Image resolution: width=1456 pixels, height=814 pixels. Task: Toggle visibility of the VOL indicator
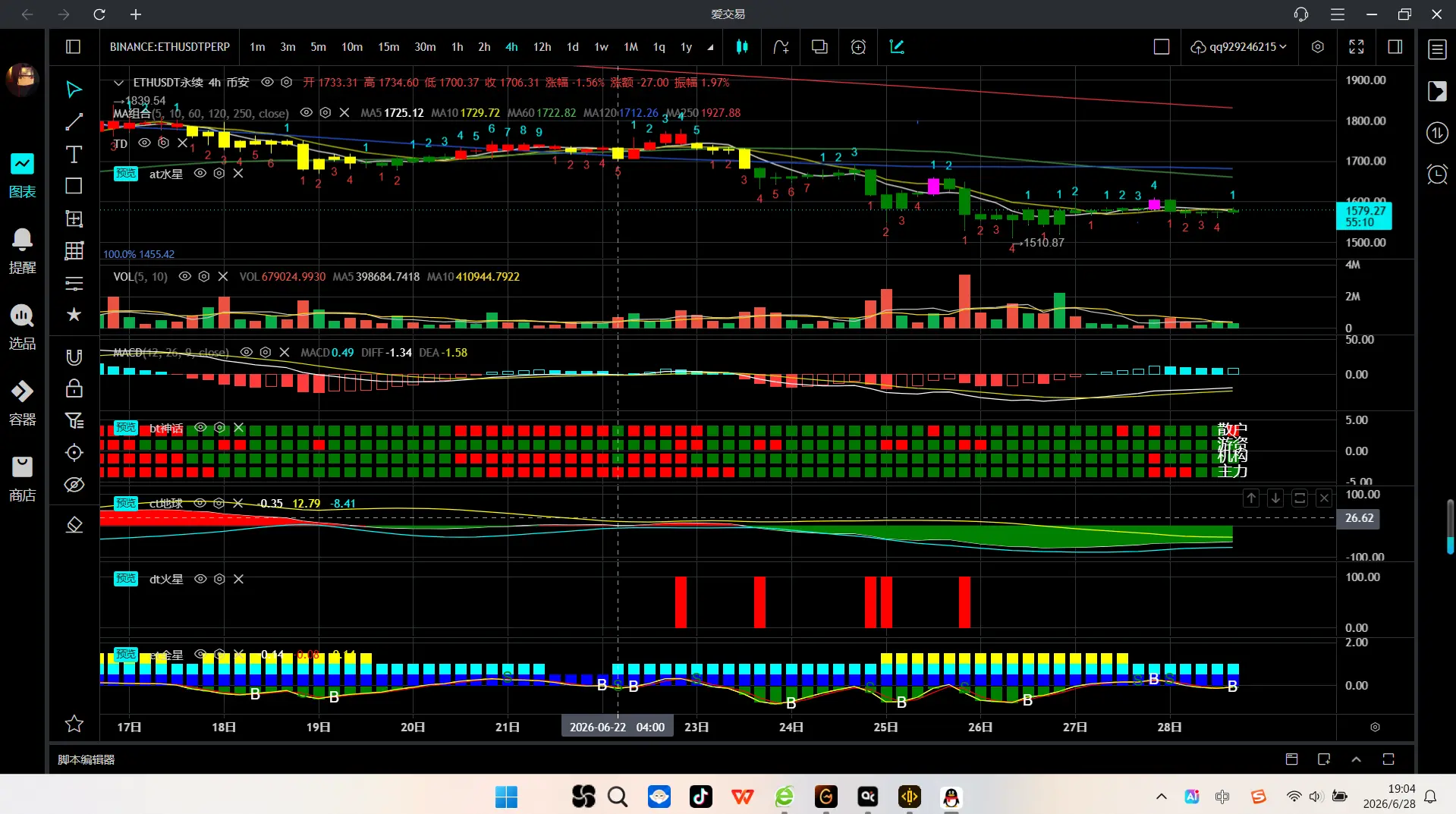[x=184, y=277]
